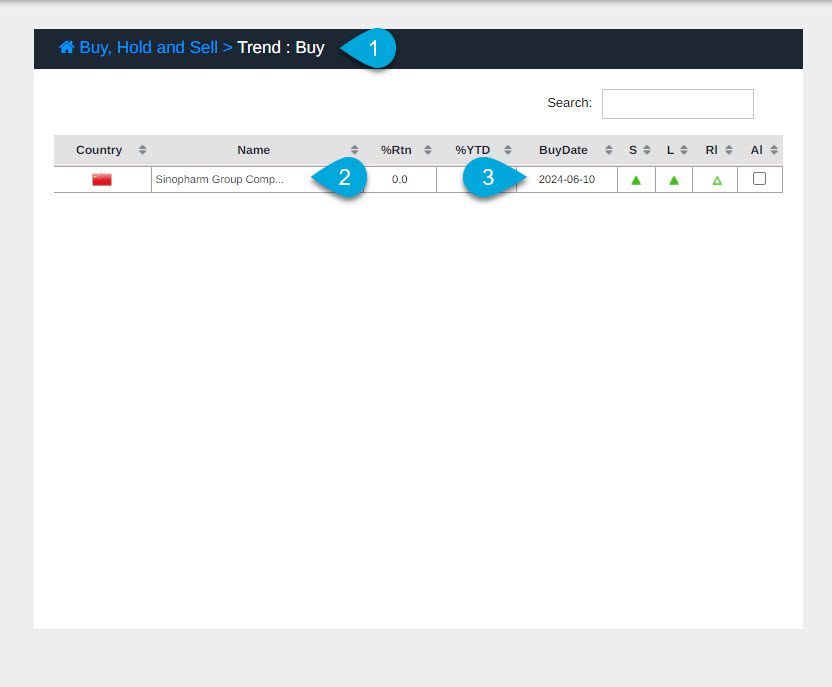Tick the AI checkbox for Sinopharm

(759, 179)
